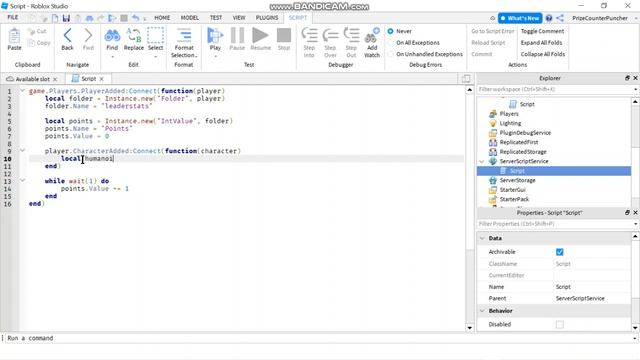Select ReplicatedStorage in Explorer tree
Viewport: 640px width, 360px height.
pyautogui.click(x=523, y=152)
